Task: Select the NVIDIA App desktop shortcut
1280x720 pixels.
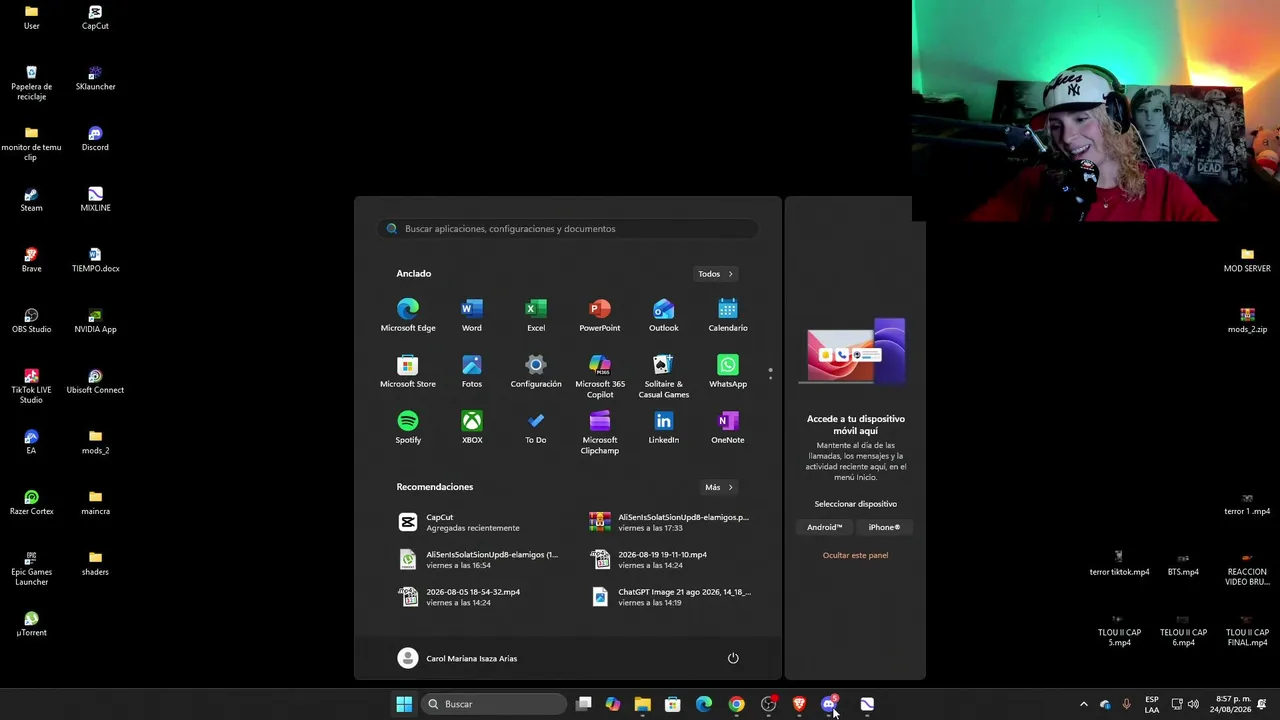Action: [x=95, y=321]
